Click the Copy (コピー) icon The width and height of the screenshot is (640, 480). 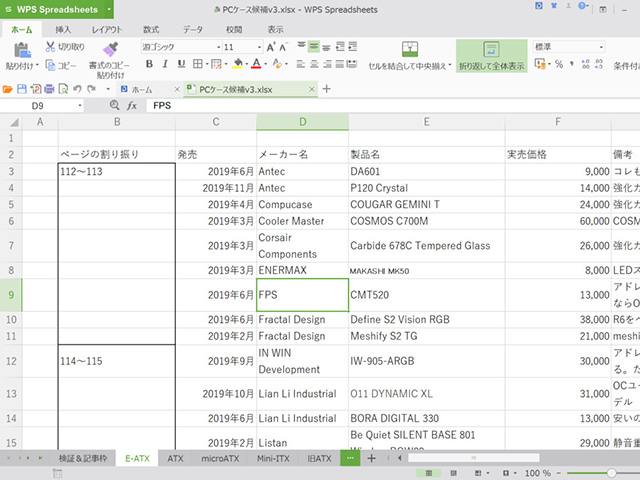50,65
